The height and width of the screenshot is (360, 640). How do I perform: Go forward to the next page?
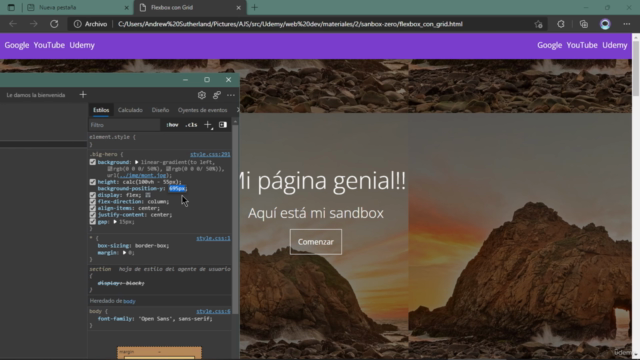33,24
